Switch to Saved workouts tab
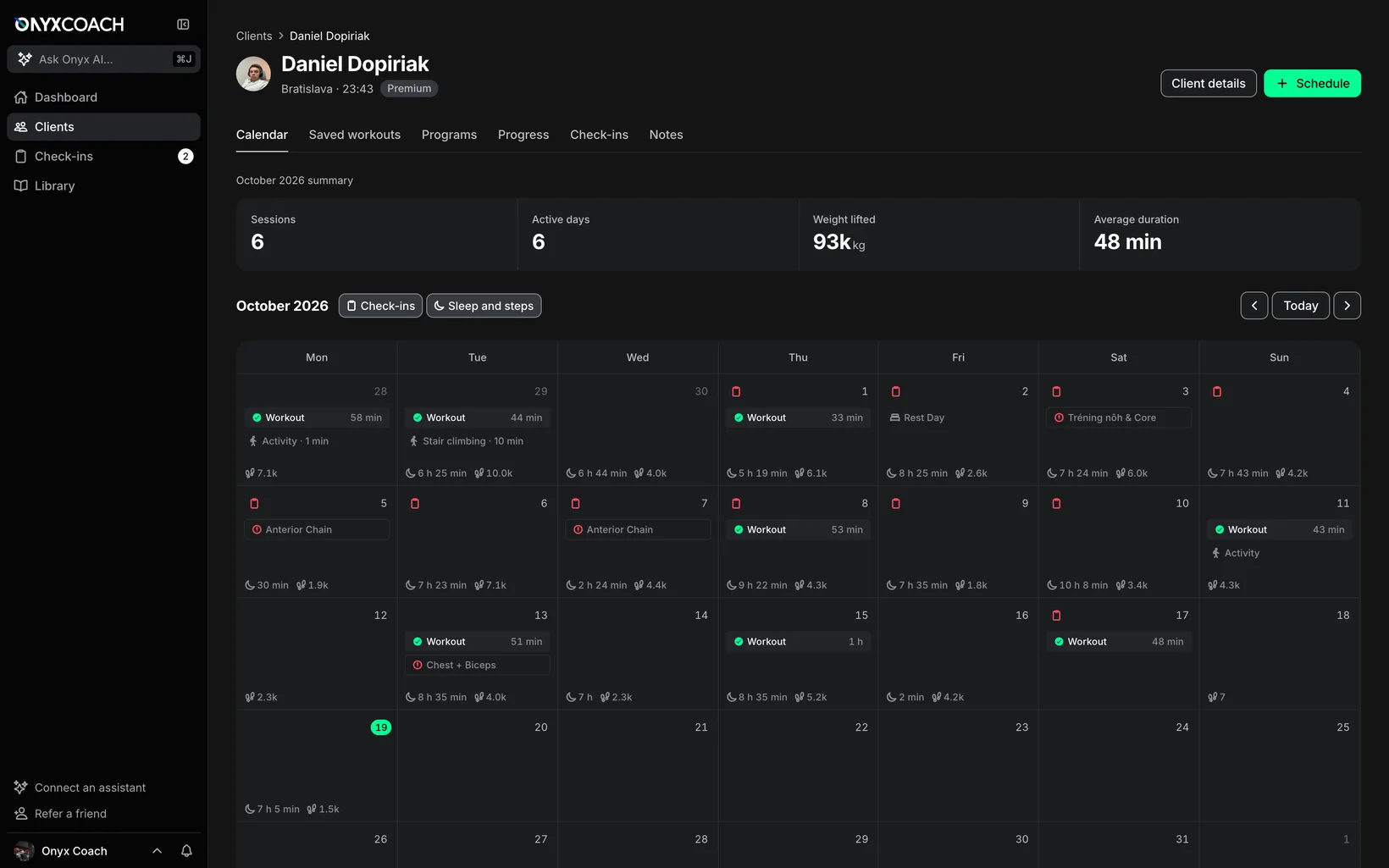This screenshot has height=868, width=1389. (355, 135)
